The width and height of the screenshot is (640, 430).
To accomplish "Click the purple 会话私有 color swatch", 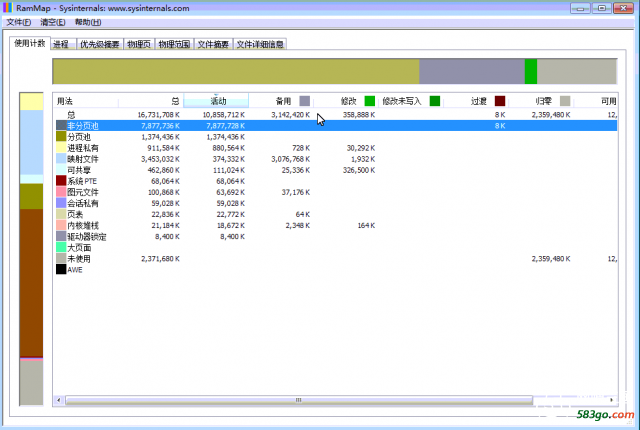I will coord(61,203).
